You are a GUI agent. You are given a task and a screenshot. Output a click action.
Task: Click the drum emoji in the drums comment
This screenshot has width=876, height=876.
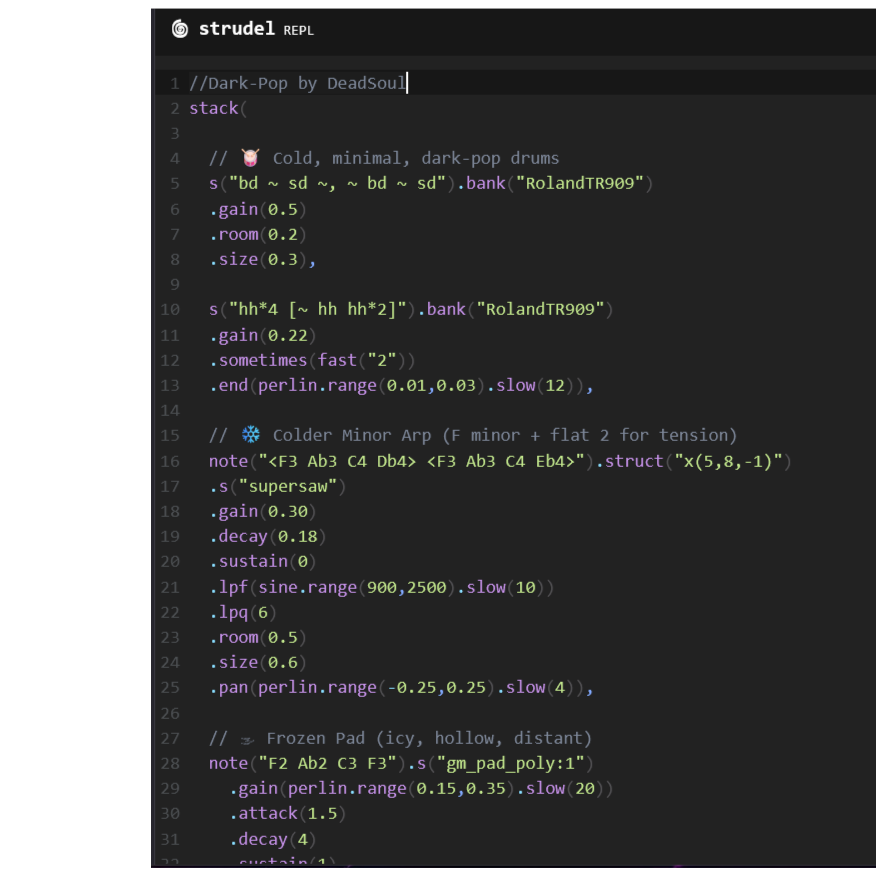pyautogui.click(x=250, y=158)
